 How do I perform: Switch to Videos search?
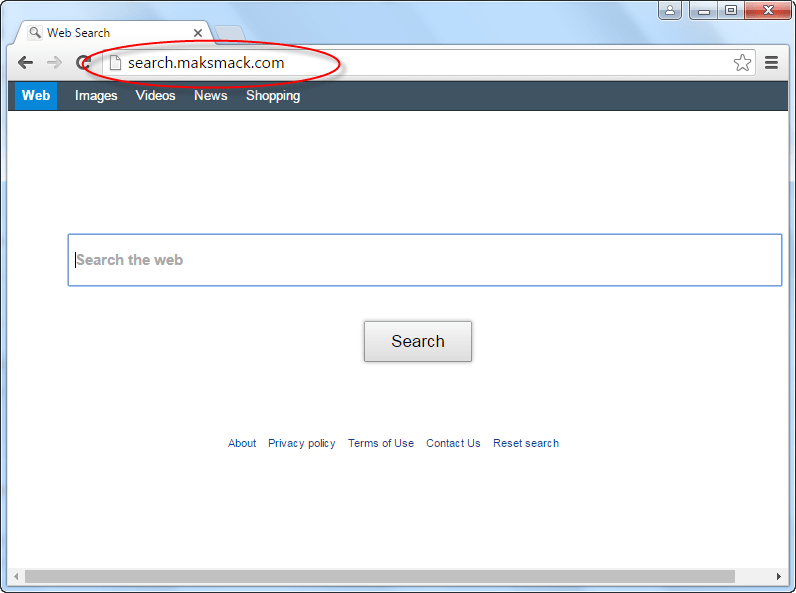pos(155,95)
